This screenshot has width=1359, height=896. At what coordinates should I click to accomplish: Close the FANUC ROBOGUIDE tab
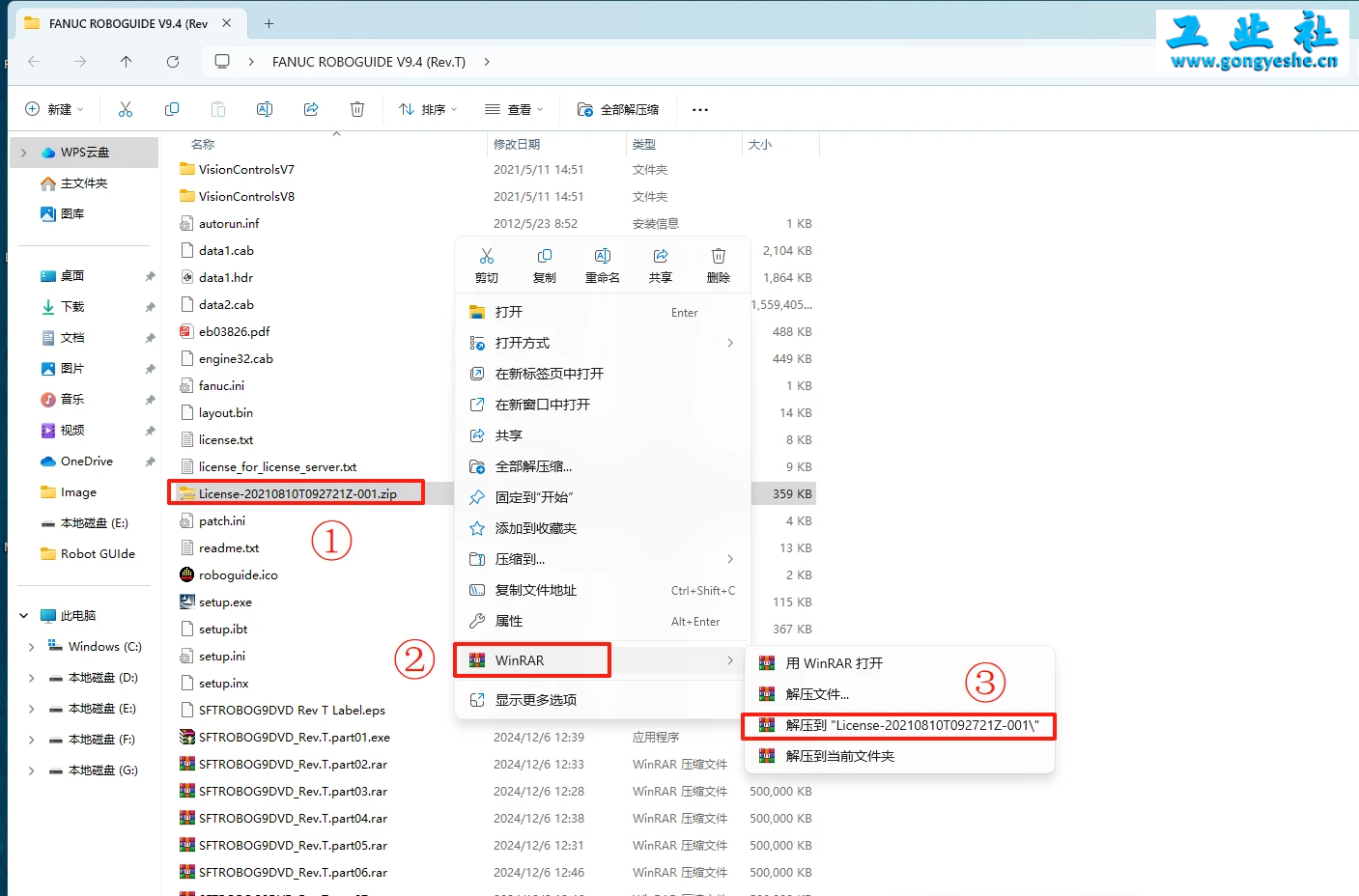227,23
